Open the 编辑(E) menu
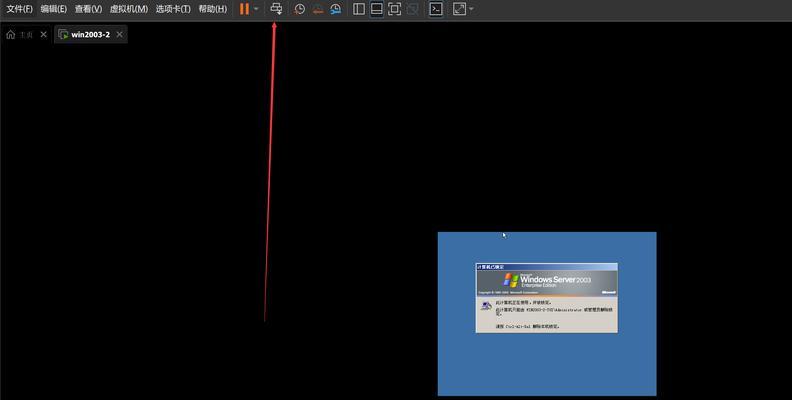 click(54, 9)
